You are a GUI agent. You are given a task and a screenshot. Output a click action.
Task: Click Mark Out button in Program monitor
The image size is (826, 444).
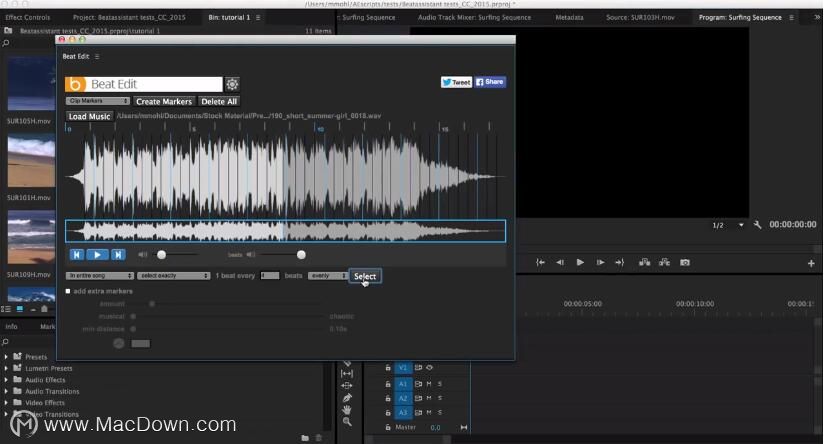point(620,262)
